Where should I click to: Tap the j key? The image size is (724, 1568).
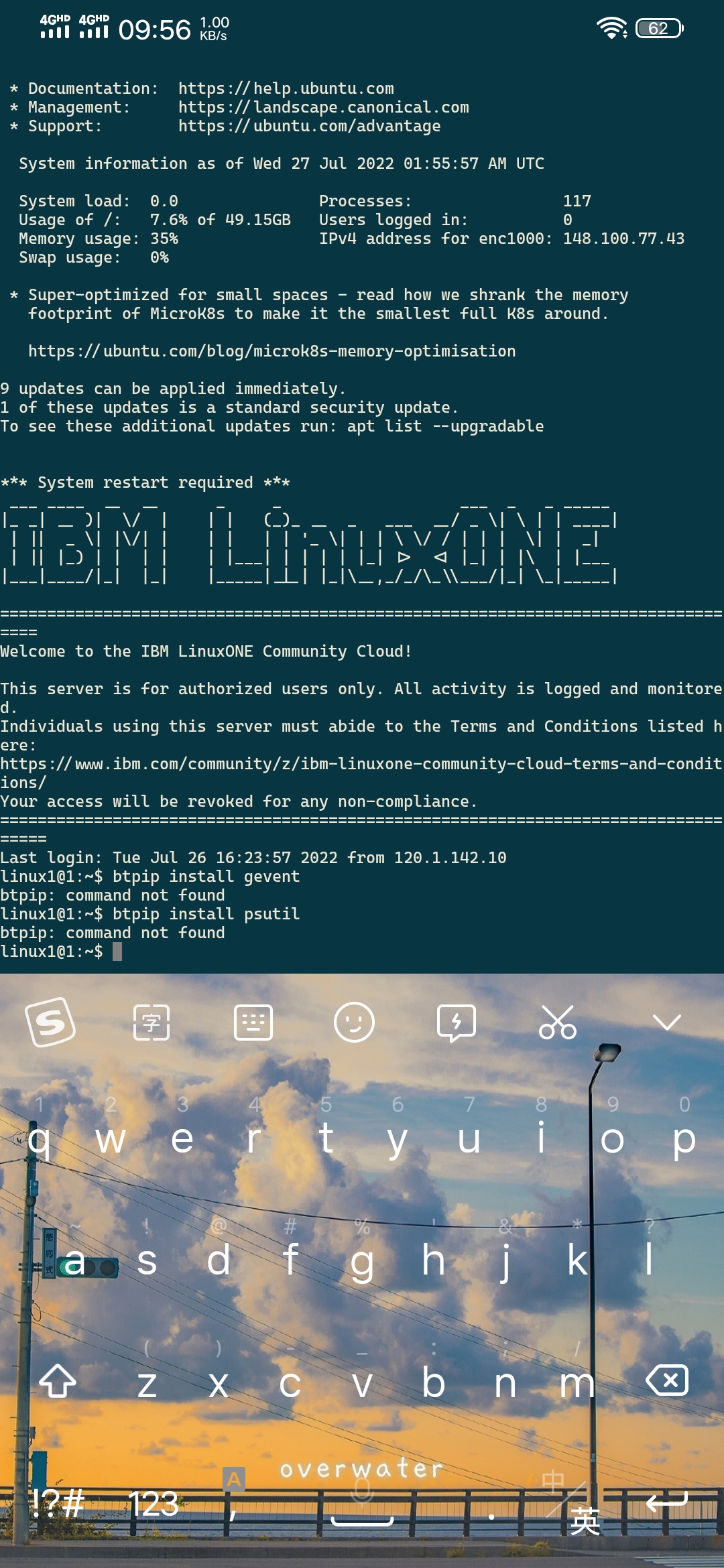pyautogui.click(x=505, y=1262)
